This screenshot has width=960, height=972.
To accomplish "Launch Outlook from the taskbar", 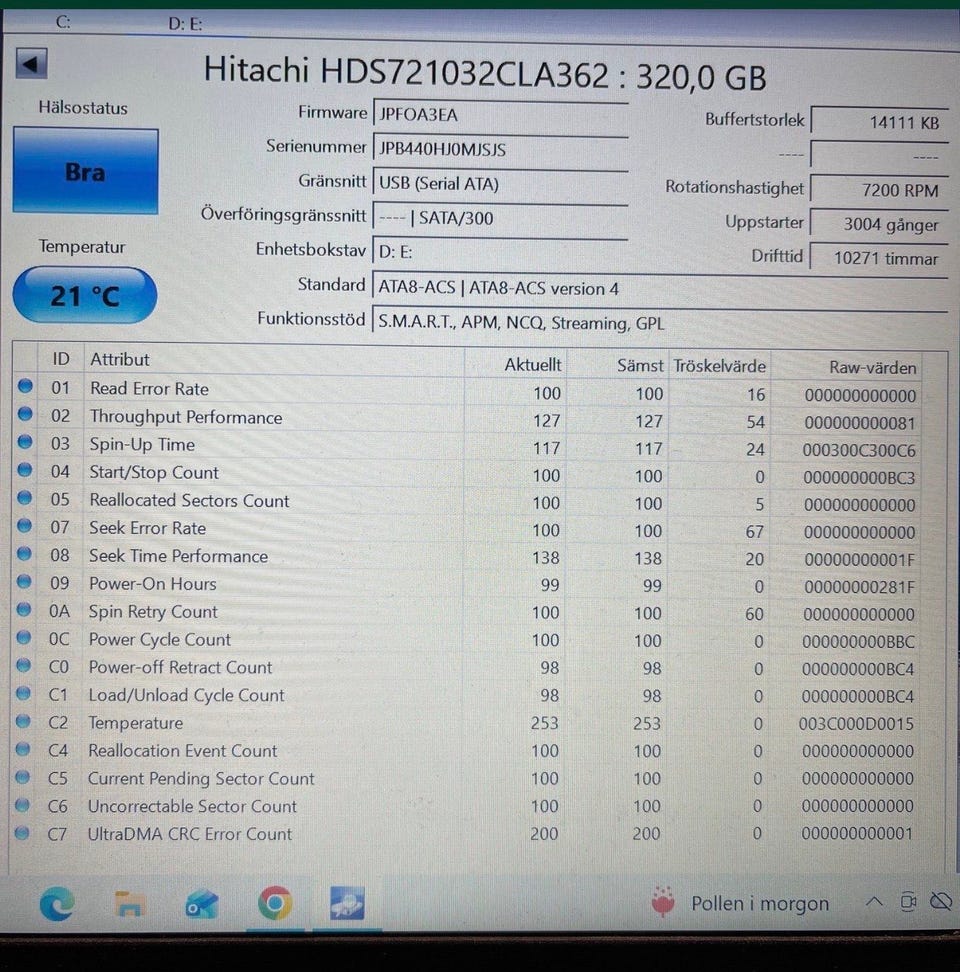I will 201,904.
